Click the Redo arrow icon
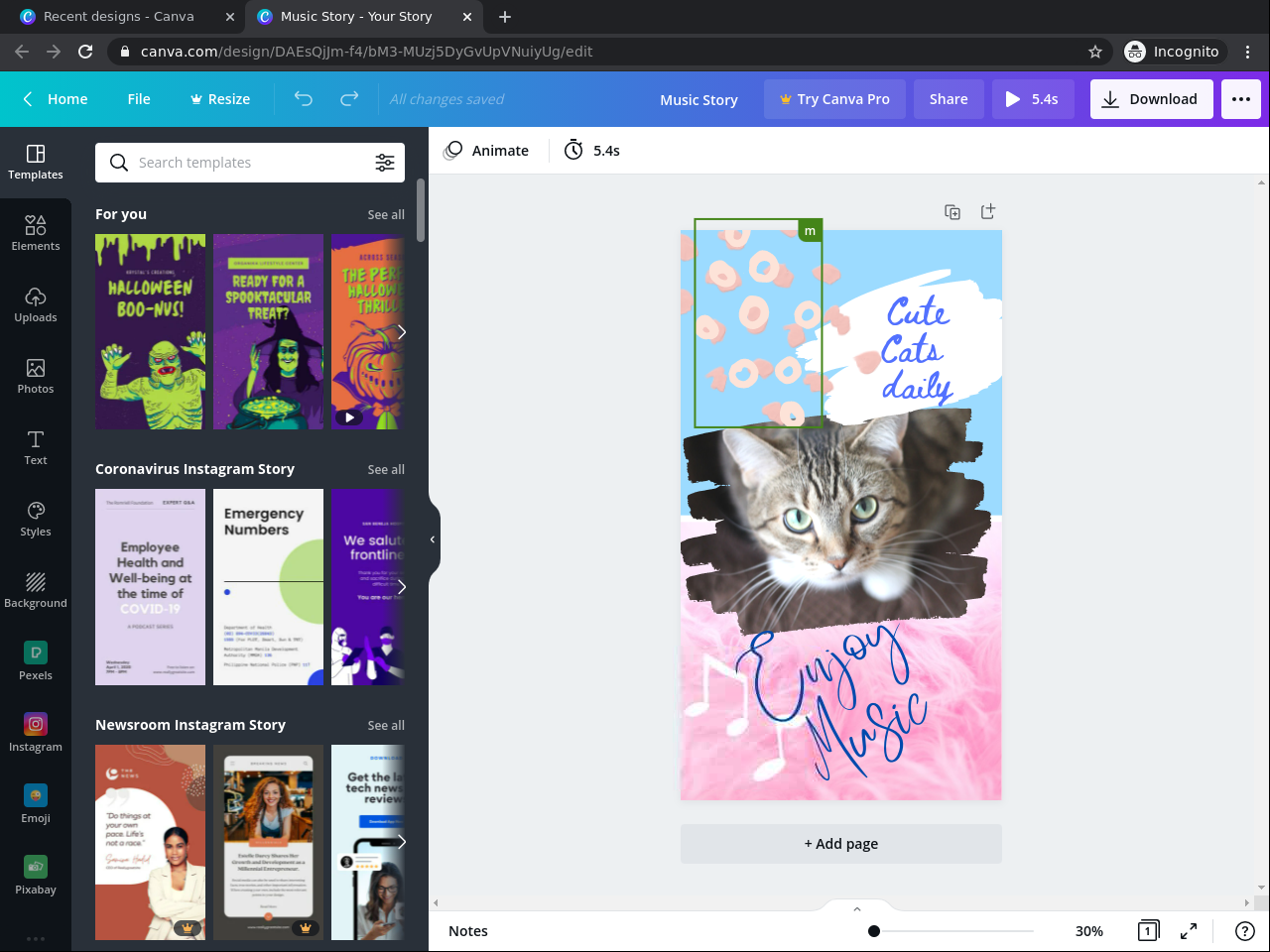 349,99
